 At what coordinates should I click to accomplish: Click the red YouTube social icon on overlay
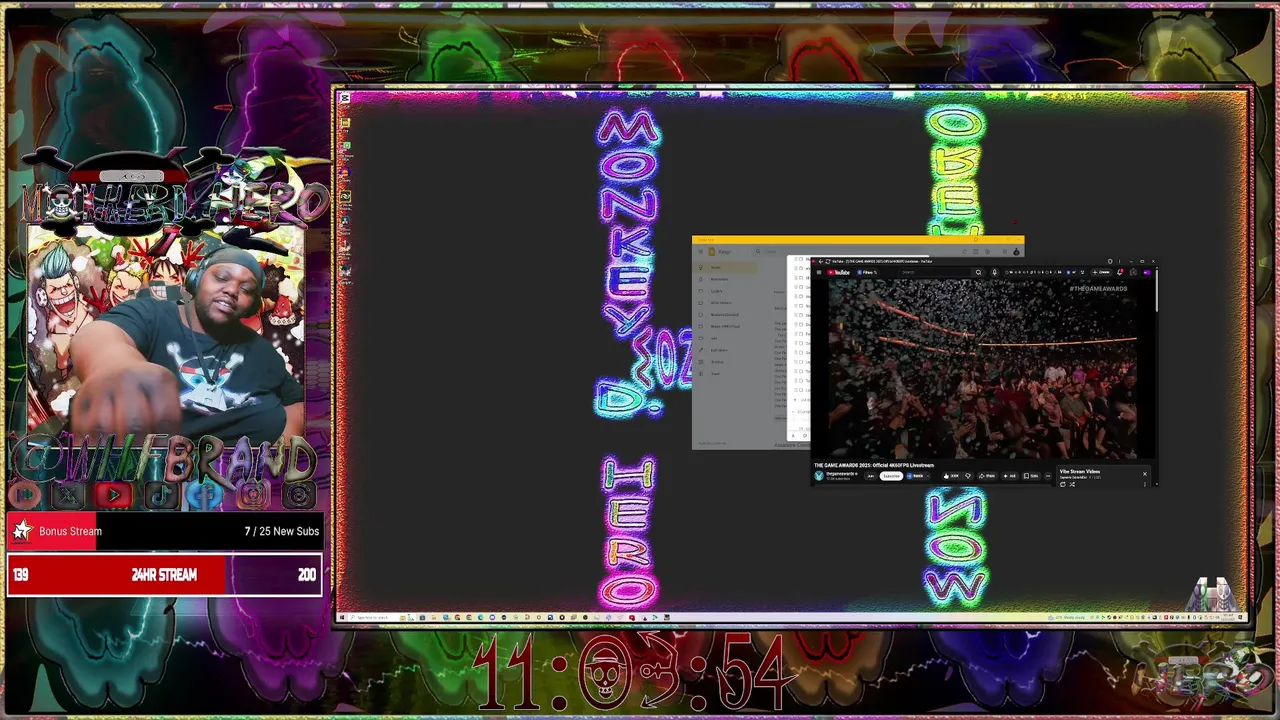click(114, 495)
